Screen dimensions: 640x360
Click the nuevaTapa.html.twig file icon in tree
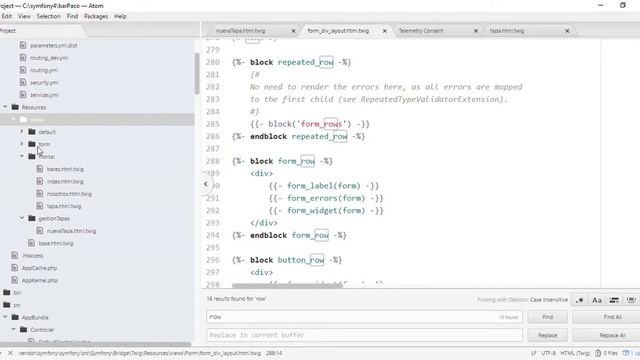click(x=40, y=231)
